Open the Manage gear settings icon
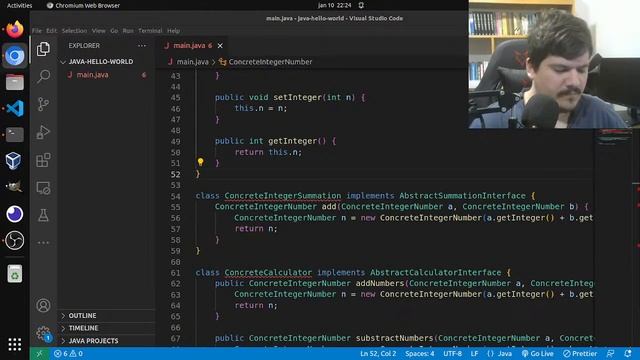 point(43,333)
